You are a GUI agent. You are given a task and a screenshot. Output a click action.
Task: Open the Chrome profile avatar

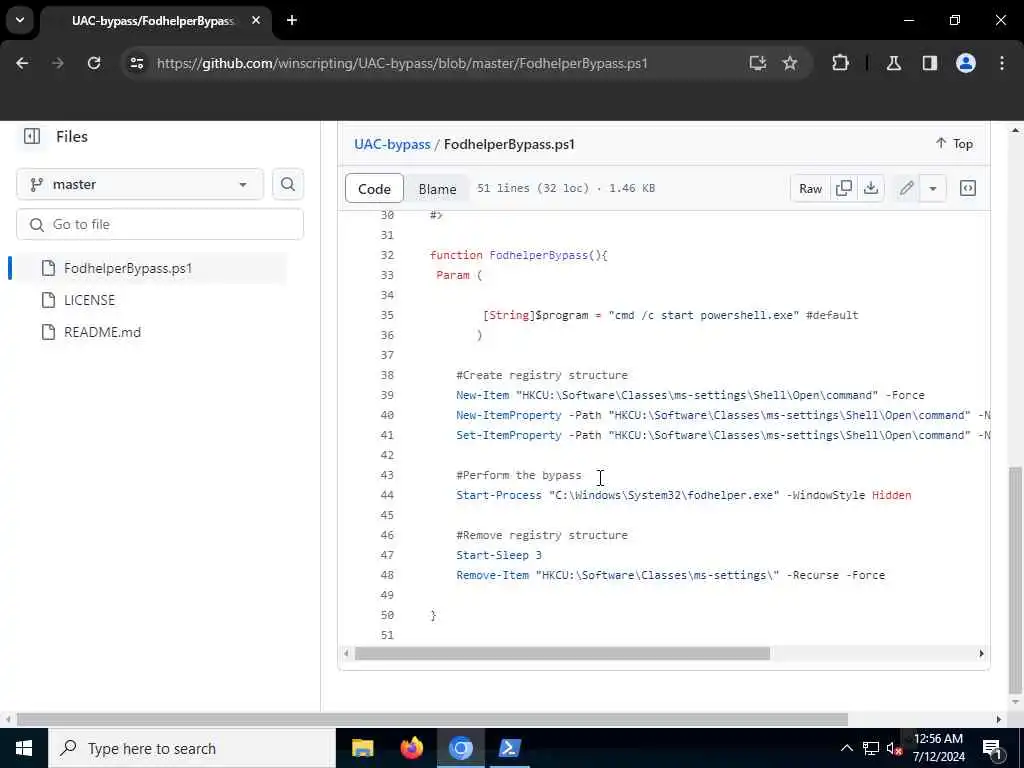(966, 63)
